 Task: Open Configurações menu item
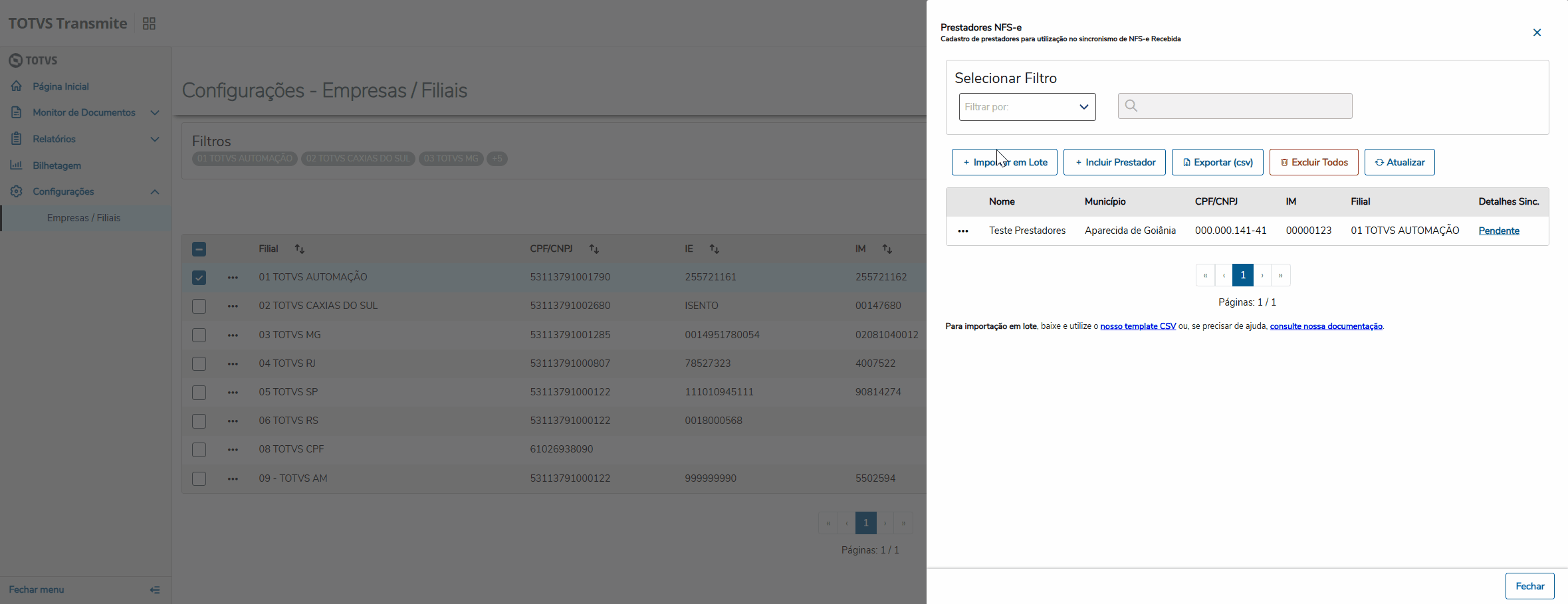click(63, 191)
